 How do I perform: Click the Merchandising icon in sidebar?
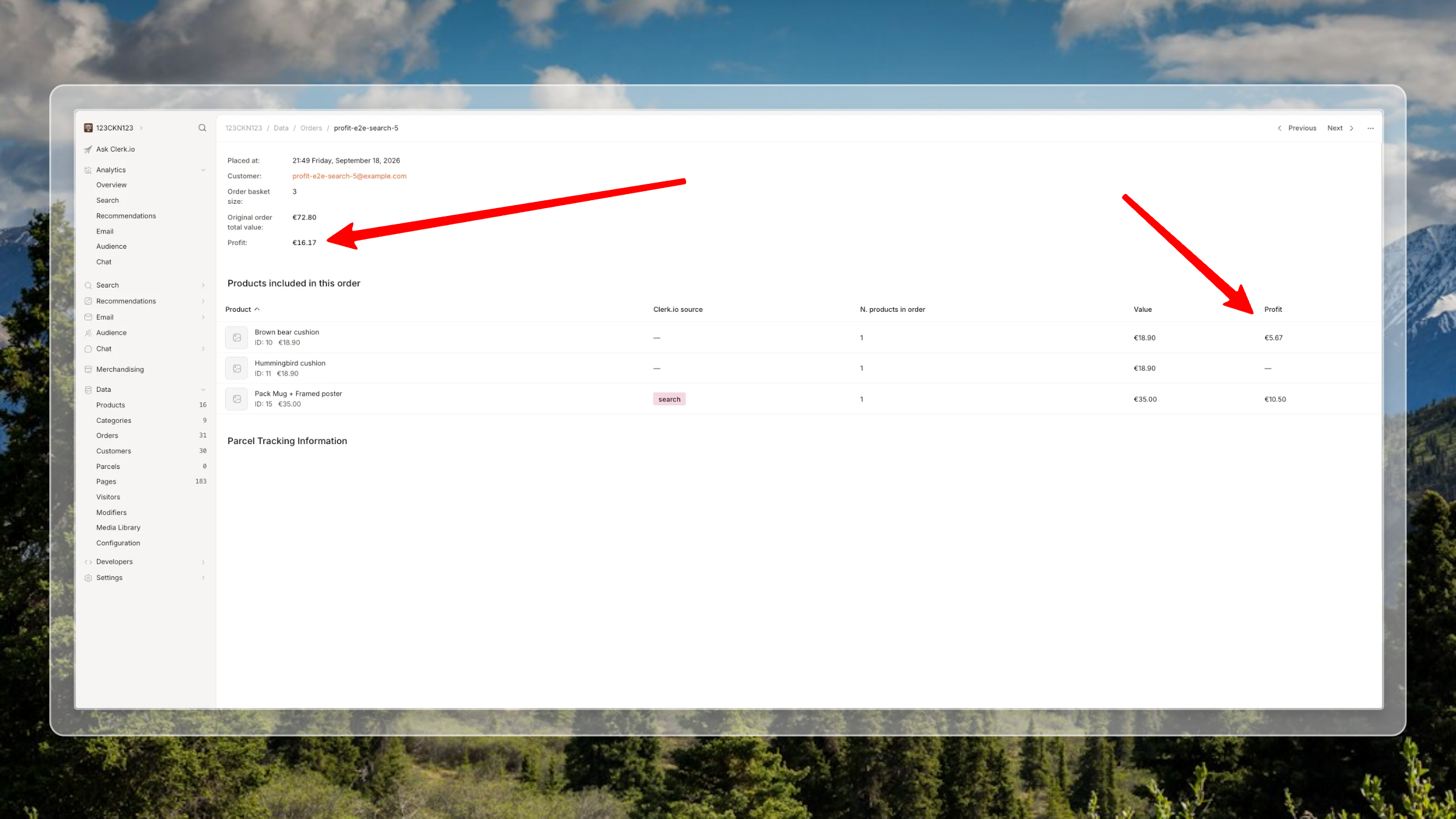tap(88, 369)
